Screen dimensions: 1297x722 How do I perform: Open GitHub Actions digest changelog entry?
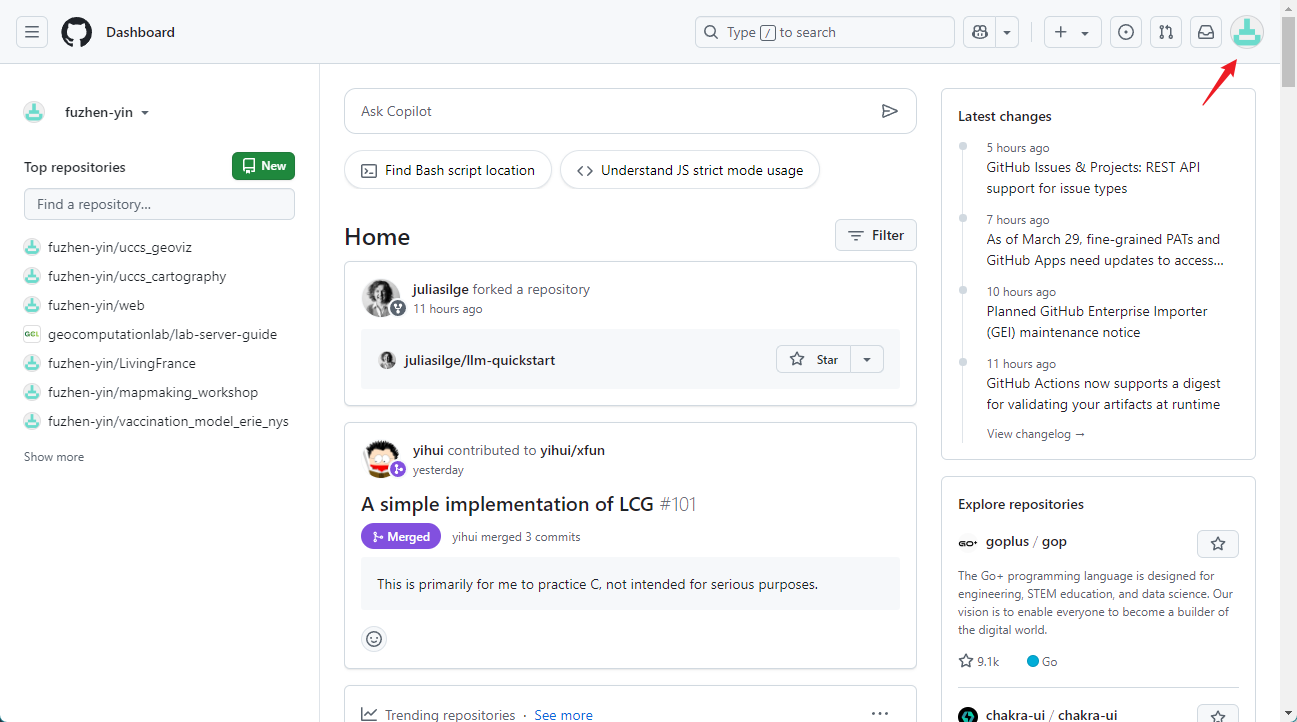tap(1103, 394)
